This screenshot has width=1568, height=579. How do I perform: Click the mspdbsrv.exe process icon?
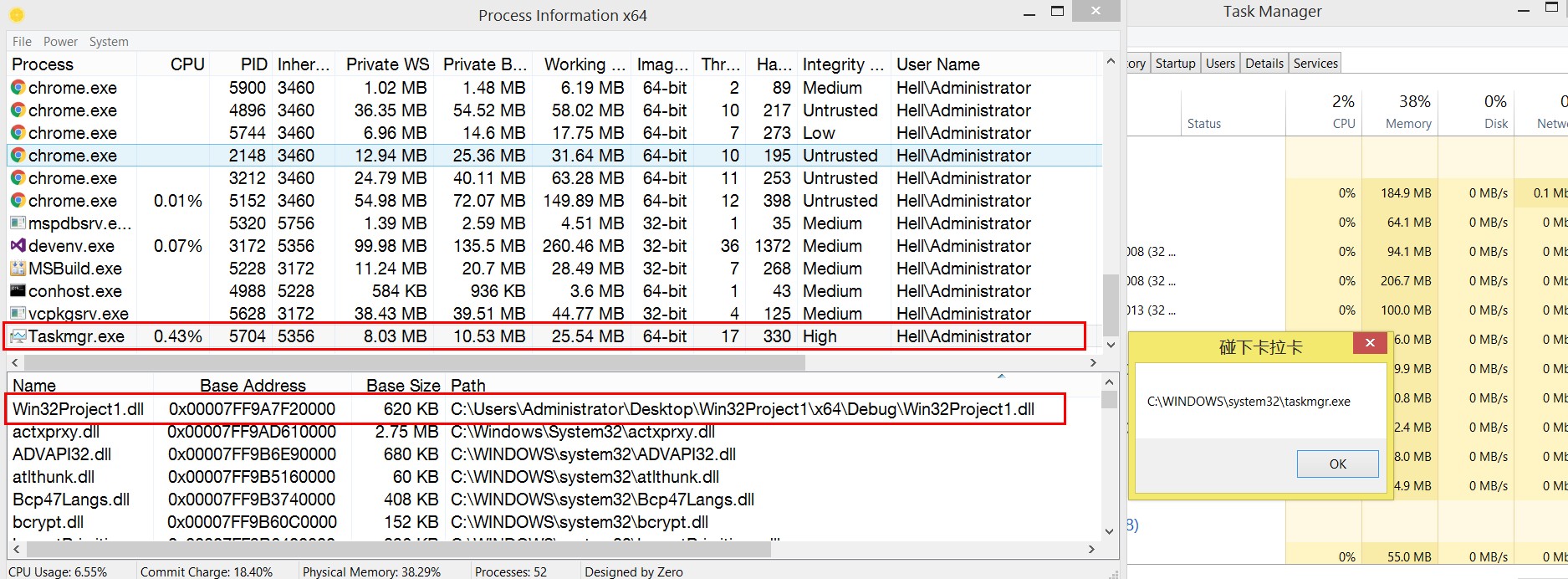pos(18,223)
